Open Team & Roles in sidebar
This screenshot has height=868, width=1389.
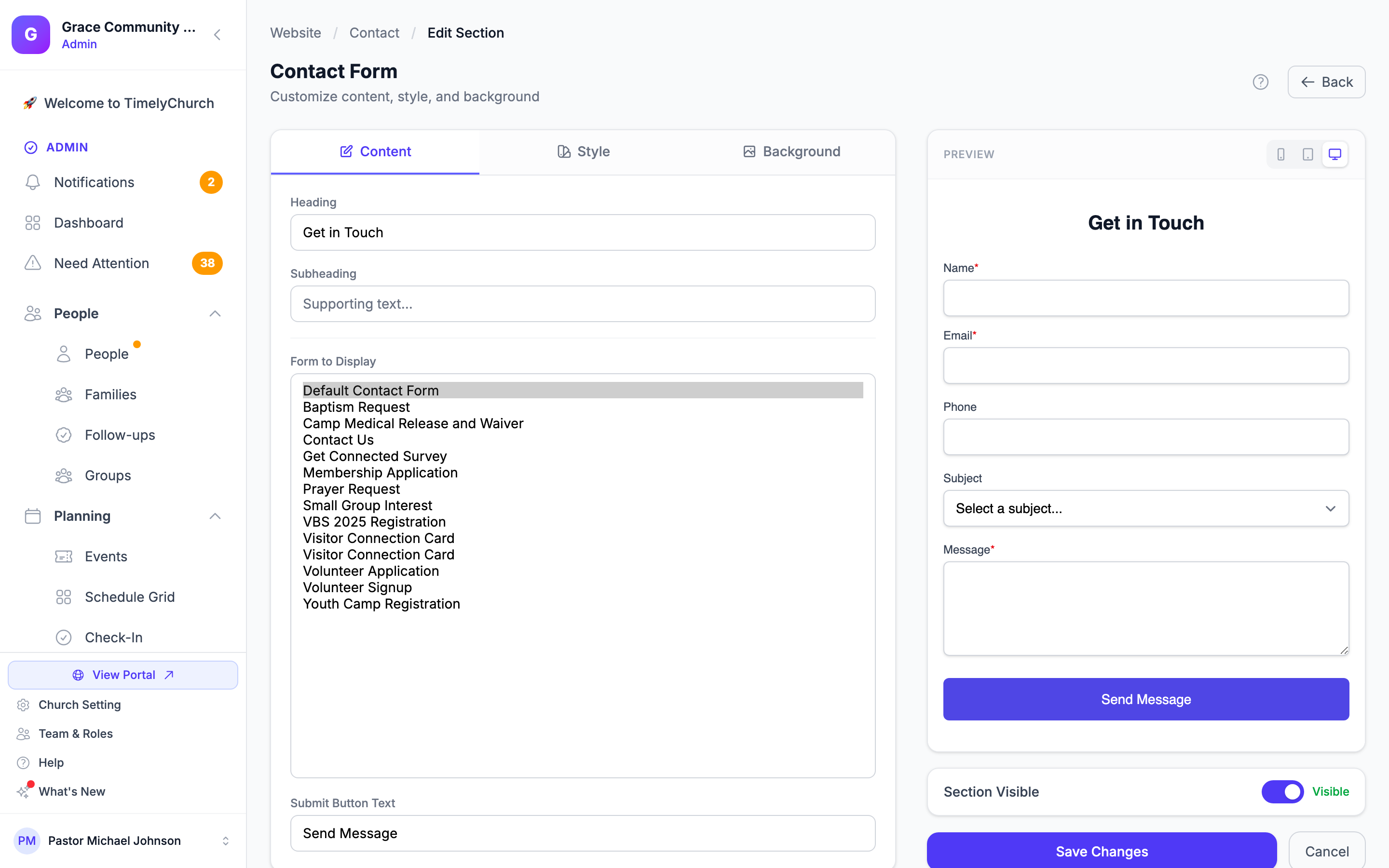point(75,733)
